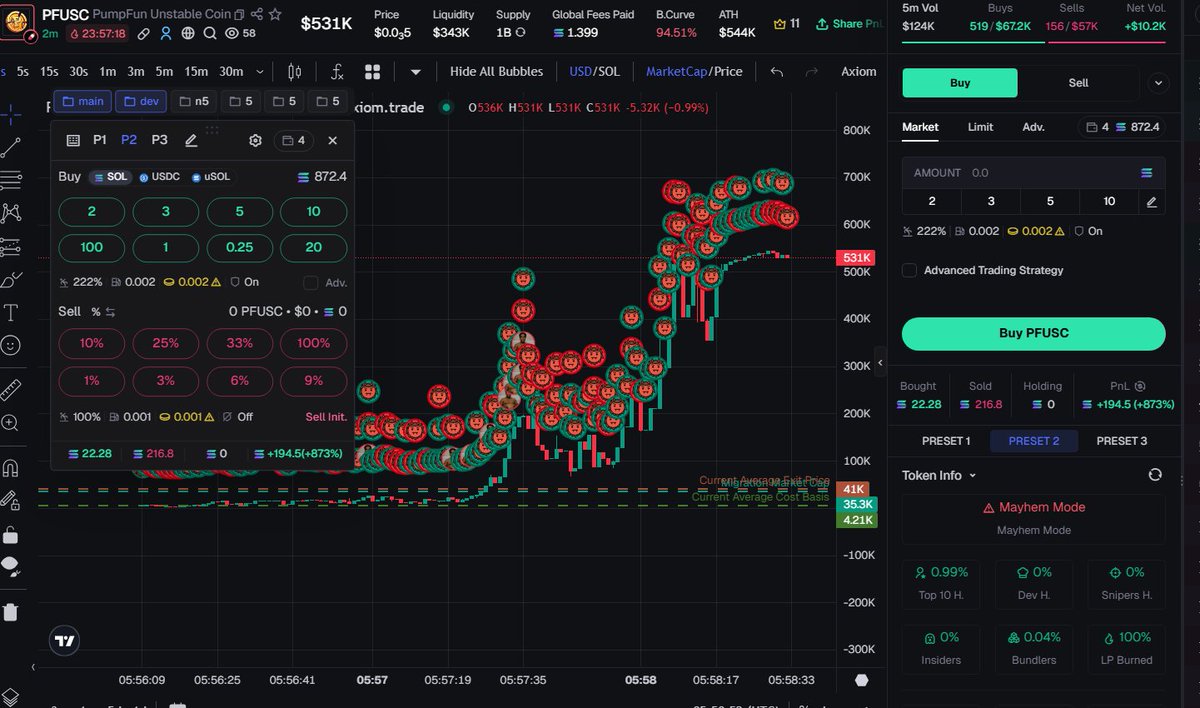
Task: Toggle the visibility eye icon
Action: [x=232, y=33]
